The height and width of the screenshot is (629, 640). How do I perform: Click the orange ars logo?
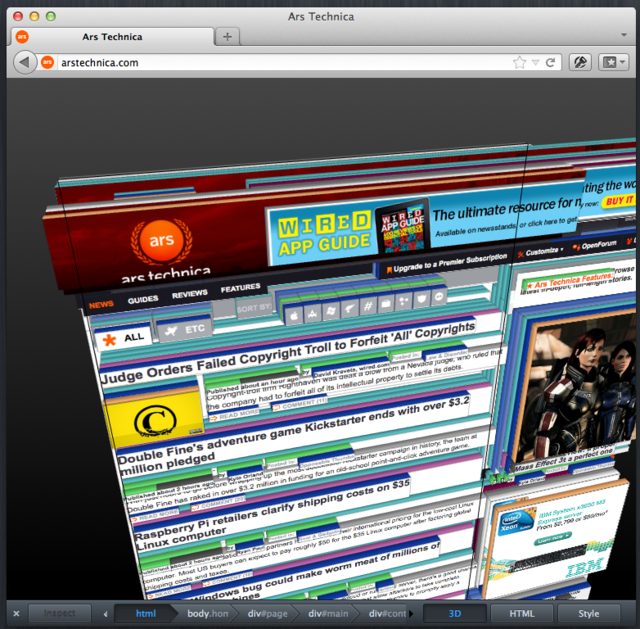coord(162,240)
